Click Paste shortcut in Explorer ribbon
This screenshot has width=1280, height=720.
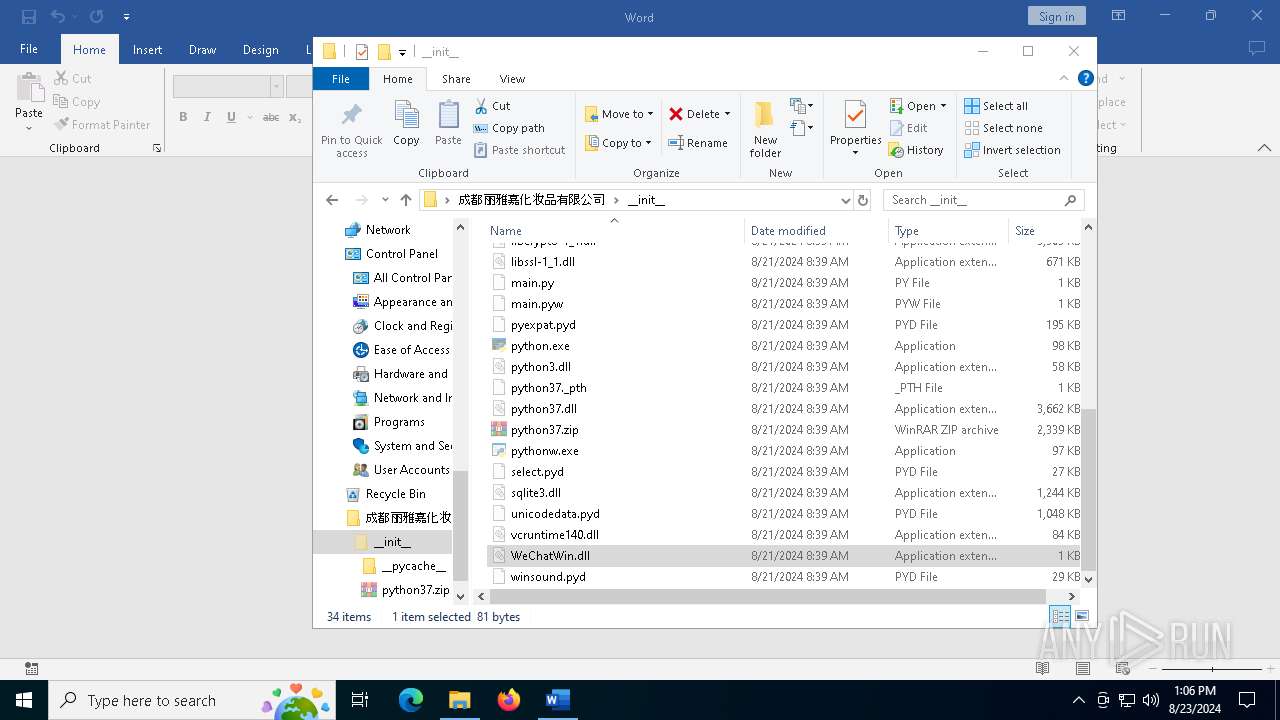click(520, 150)
